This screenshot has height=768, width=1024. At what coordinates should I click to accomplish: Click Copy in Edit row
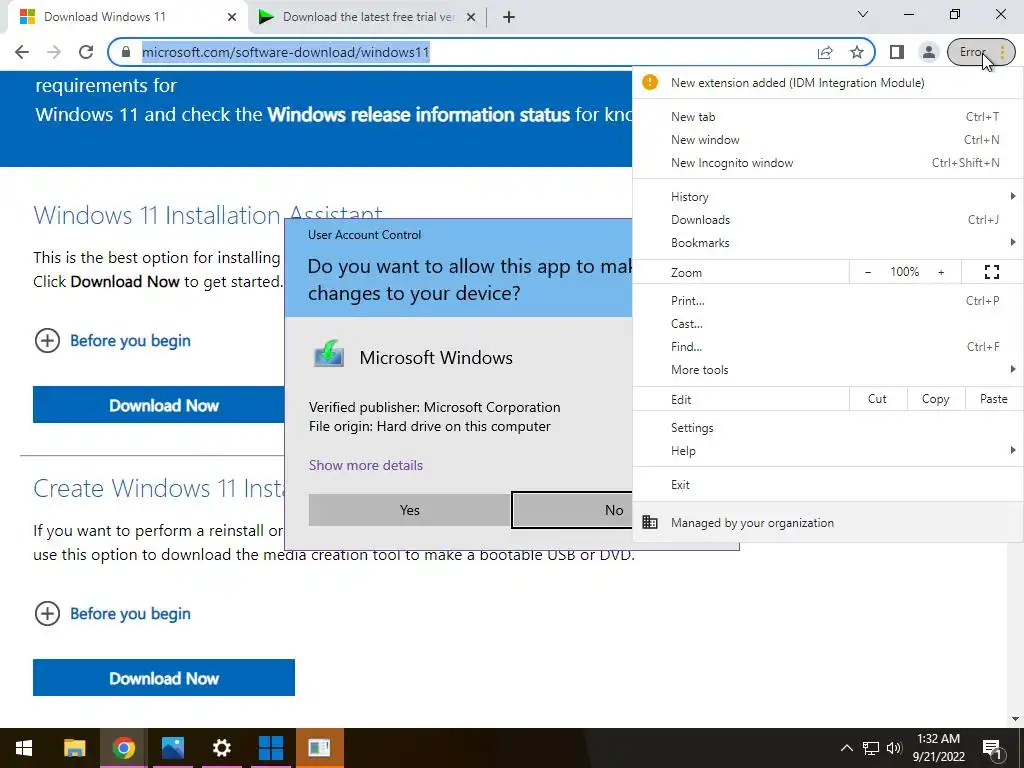tap(935, 399)
